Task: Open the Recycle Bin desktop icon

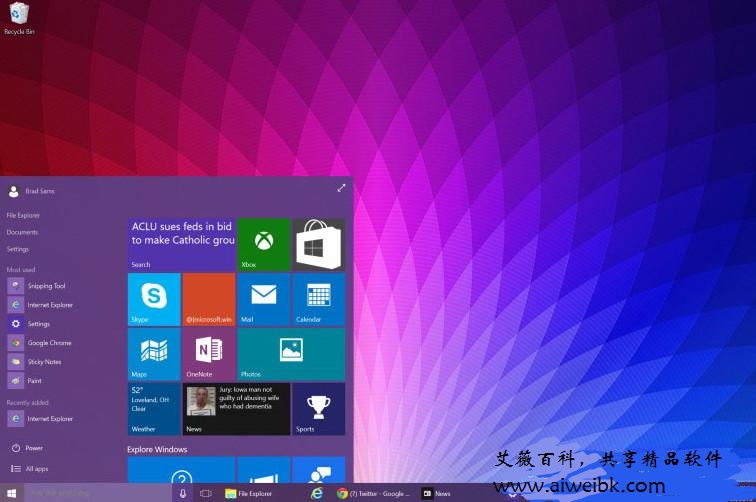Action: pyautogui.click(x=19, y=18)
